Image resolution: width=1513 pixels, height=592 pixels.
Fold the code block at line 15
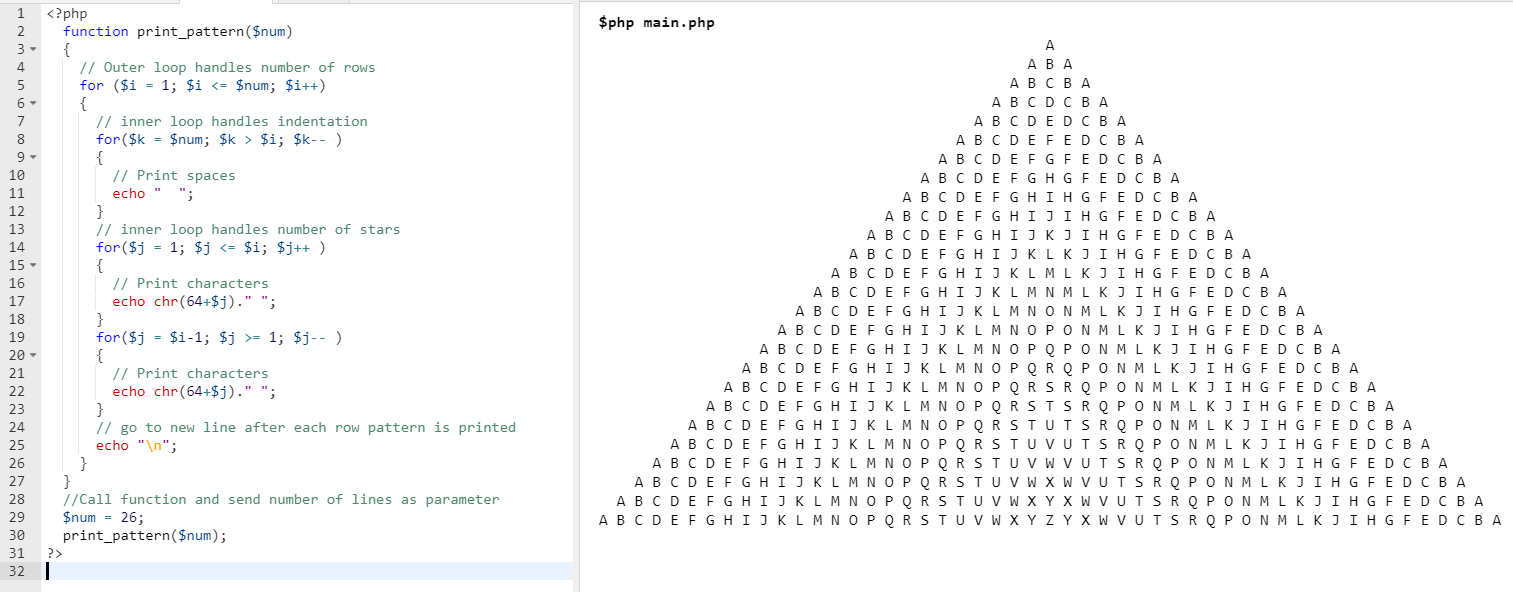33,266
